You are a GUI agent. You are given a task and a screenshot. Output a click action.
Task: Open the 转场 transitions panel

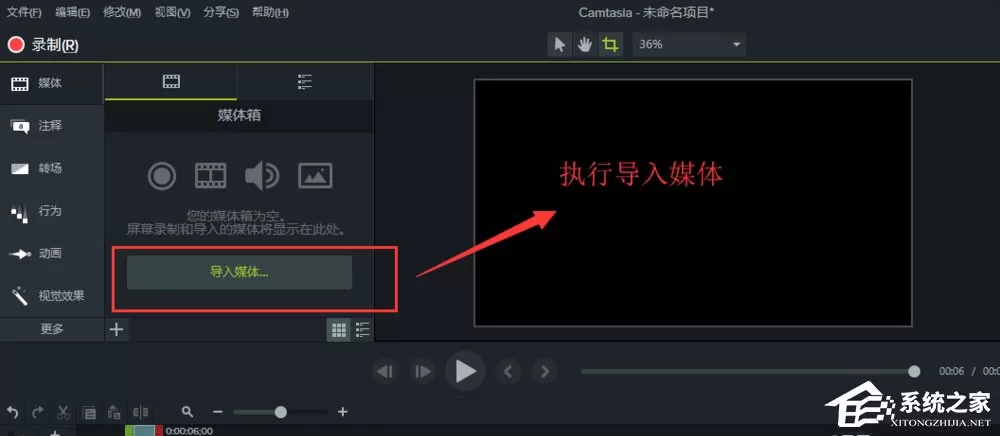pos(51,168)
